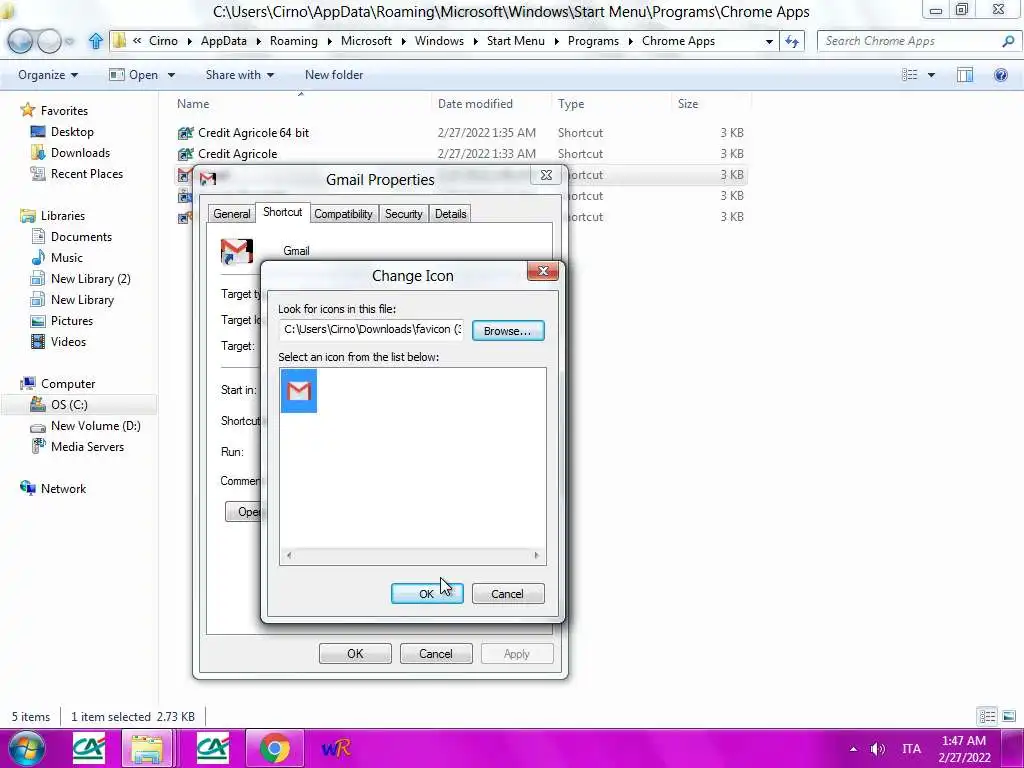The height and width of the screenshot is (768, 1024).
Task: Click AppData in address breadcrumb
Action: [223, 41]
